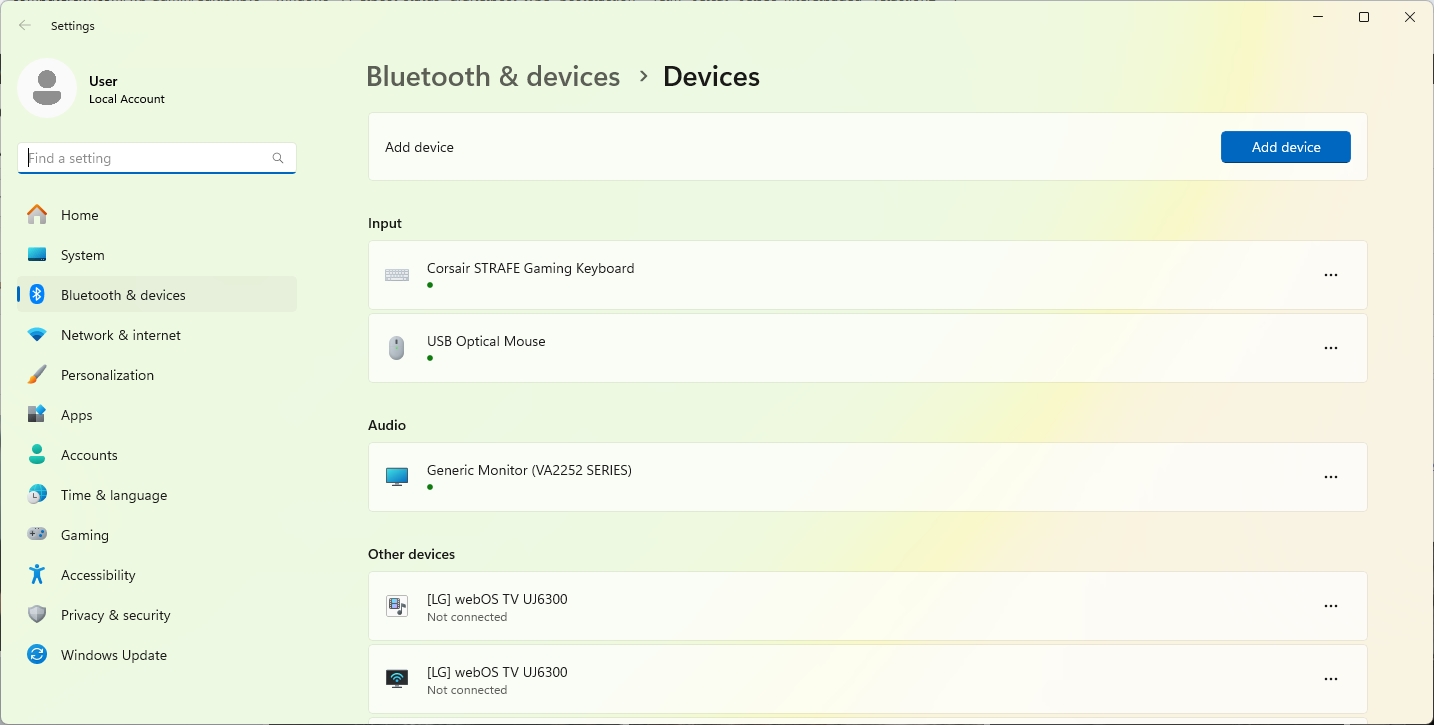Image resolution: width=1434 pixels, height=725 pixels.
Task: Click the back arrow in title bar
Action: [25, 26]
